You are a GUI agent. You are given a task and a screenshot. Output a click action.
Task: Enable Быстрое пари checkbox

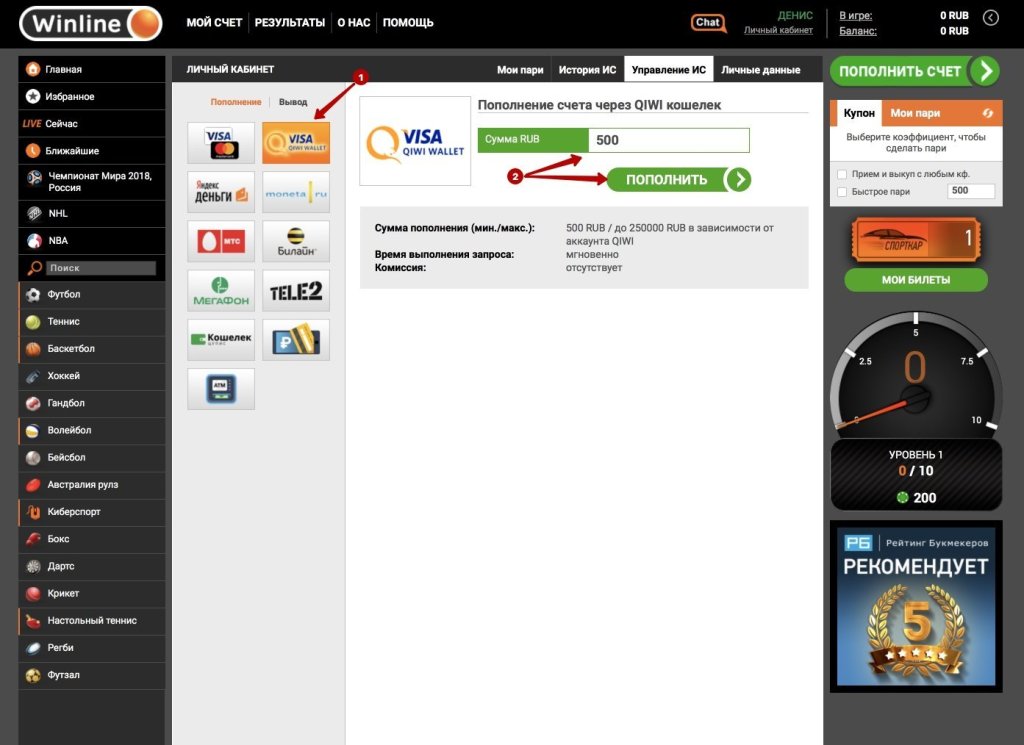842,192
